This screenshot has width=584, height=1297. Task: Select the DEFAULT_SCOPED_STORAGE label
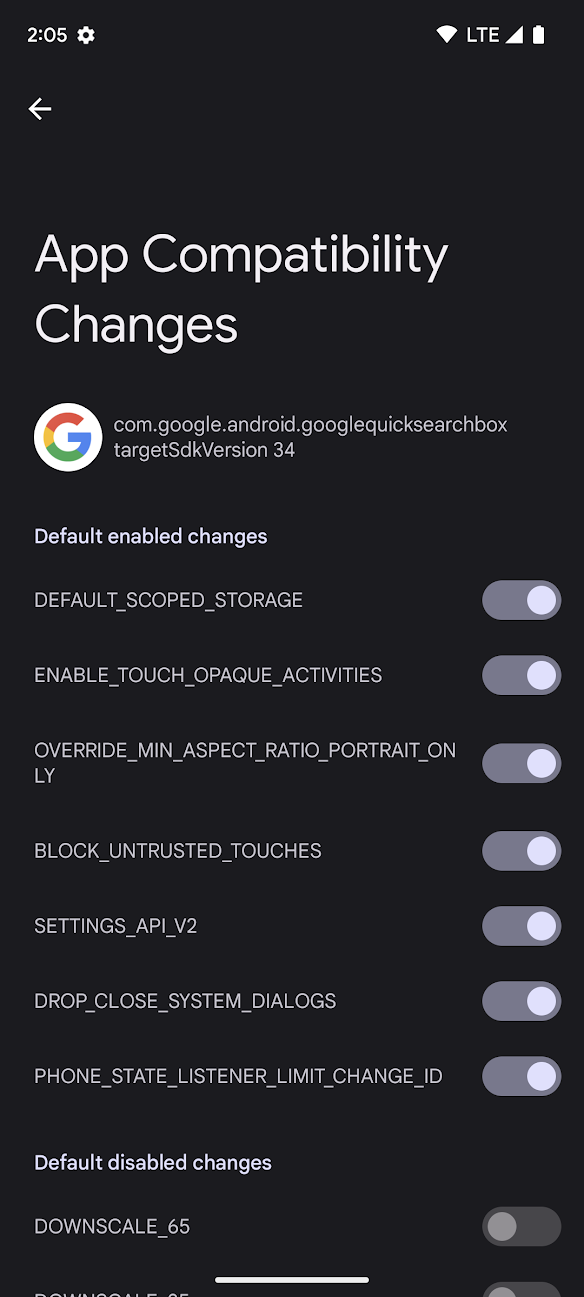168,600
